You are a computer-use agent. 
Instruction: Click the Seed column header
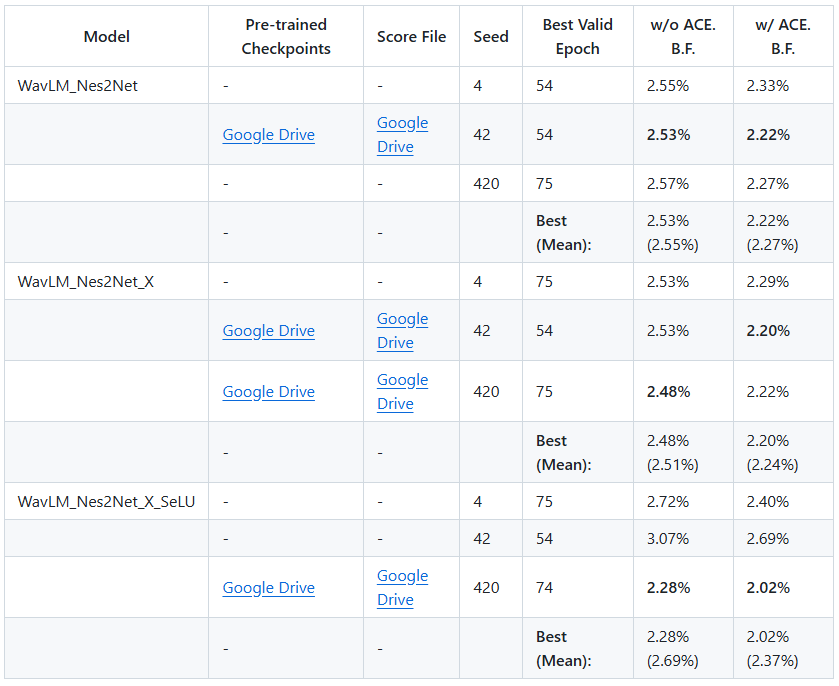tap(491, 37)
